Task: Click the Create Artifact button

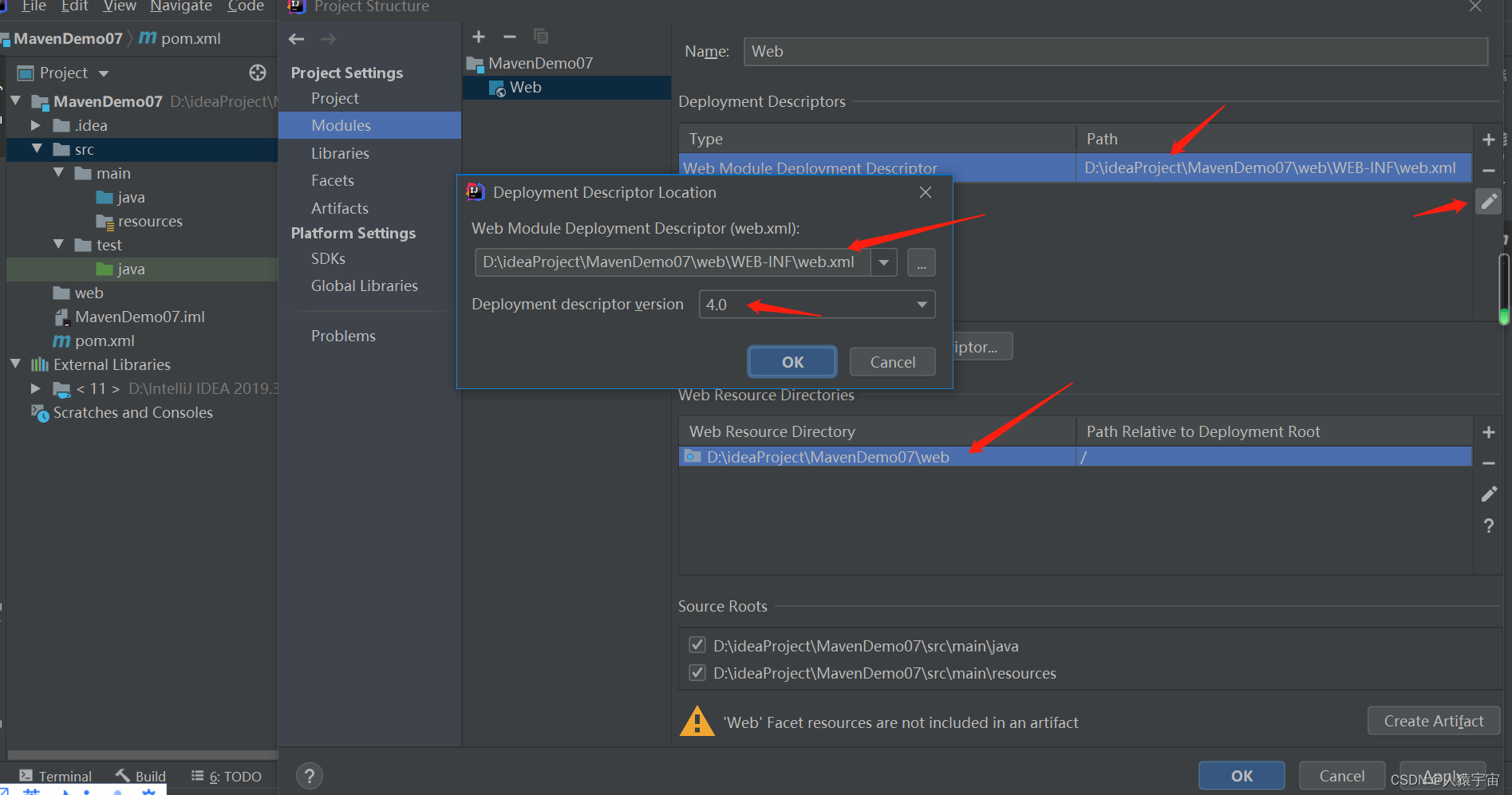Action: (1434, 721)
